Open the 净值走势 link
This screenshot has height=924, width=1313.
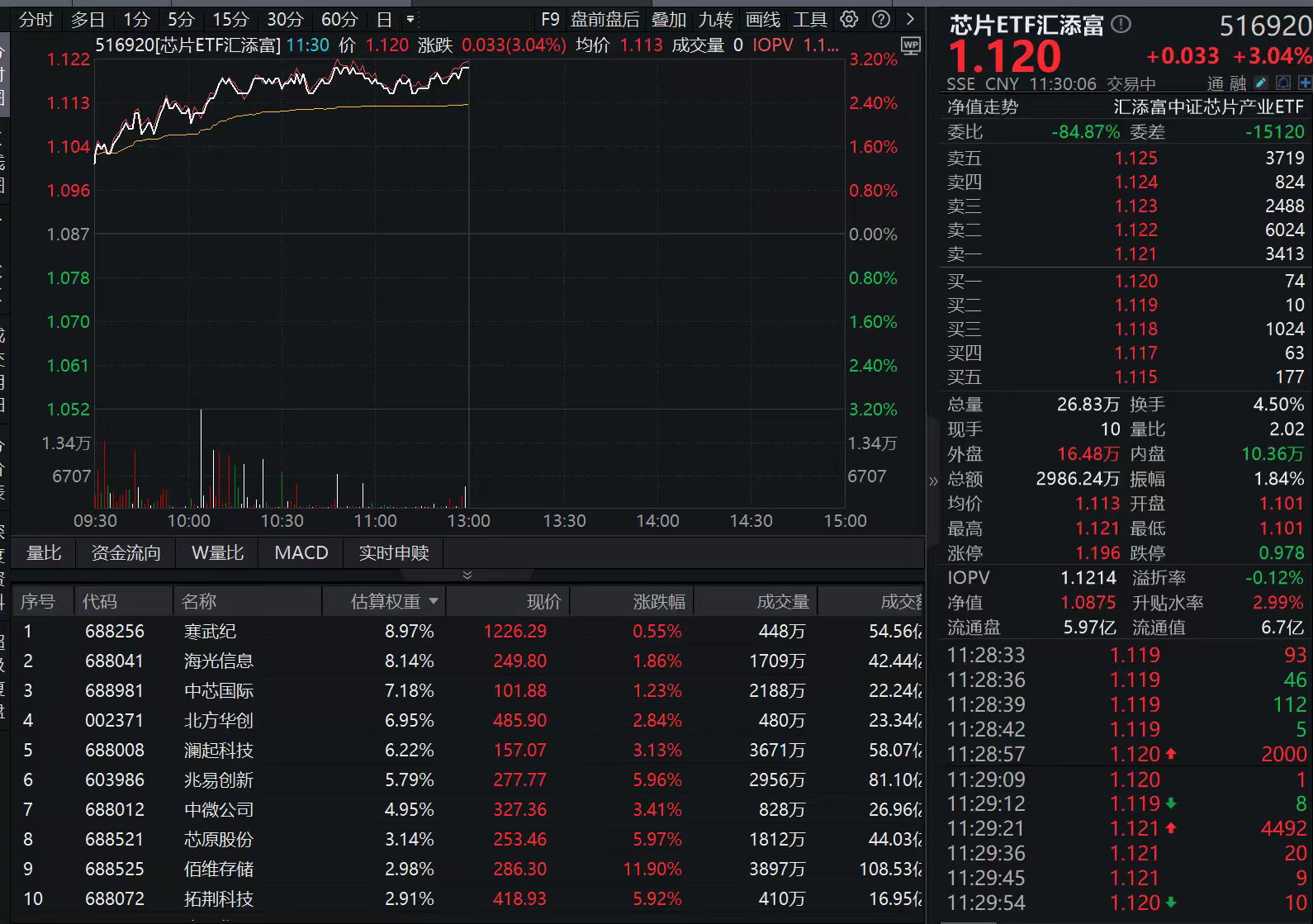click(983, 107)
